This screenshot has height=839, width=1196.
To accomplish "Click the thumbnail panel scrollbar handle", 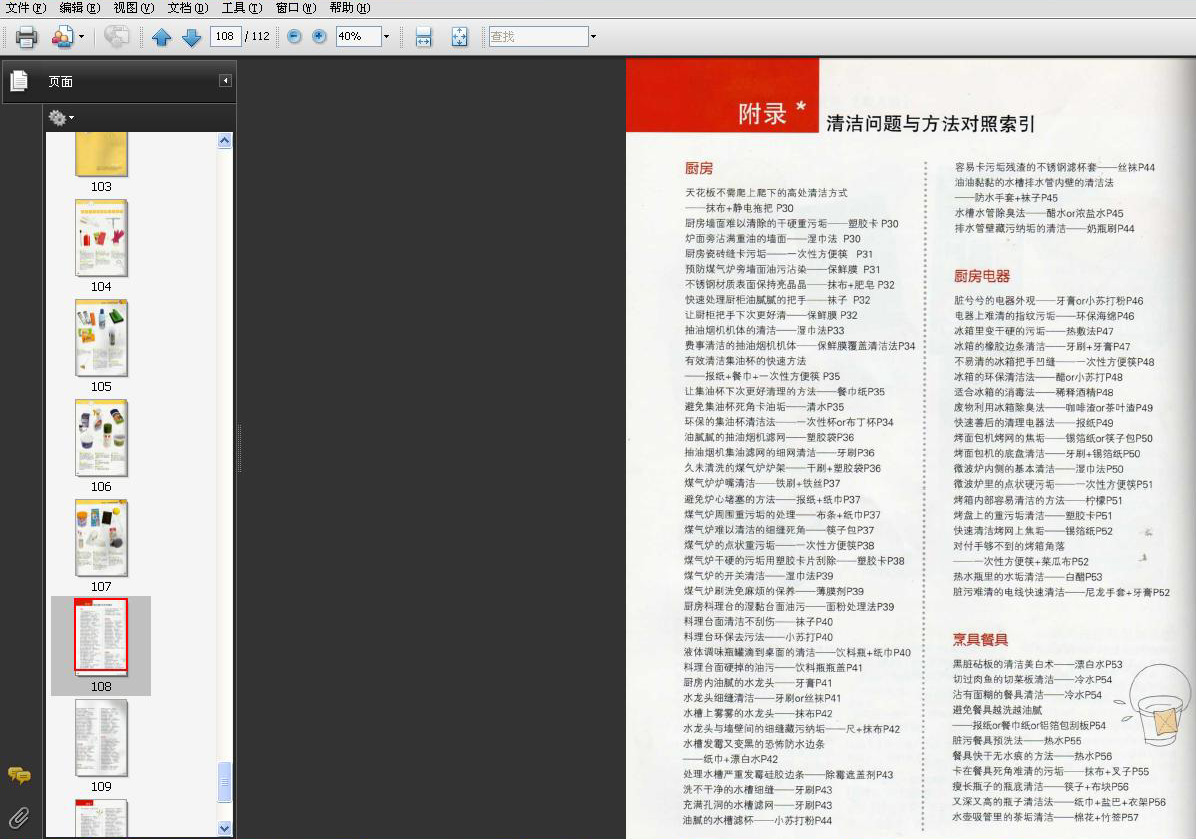I will click(224, 783).
